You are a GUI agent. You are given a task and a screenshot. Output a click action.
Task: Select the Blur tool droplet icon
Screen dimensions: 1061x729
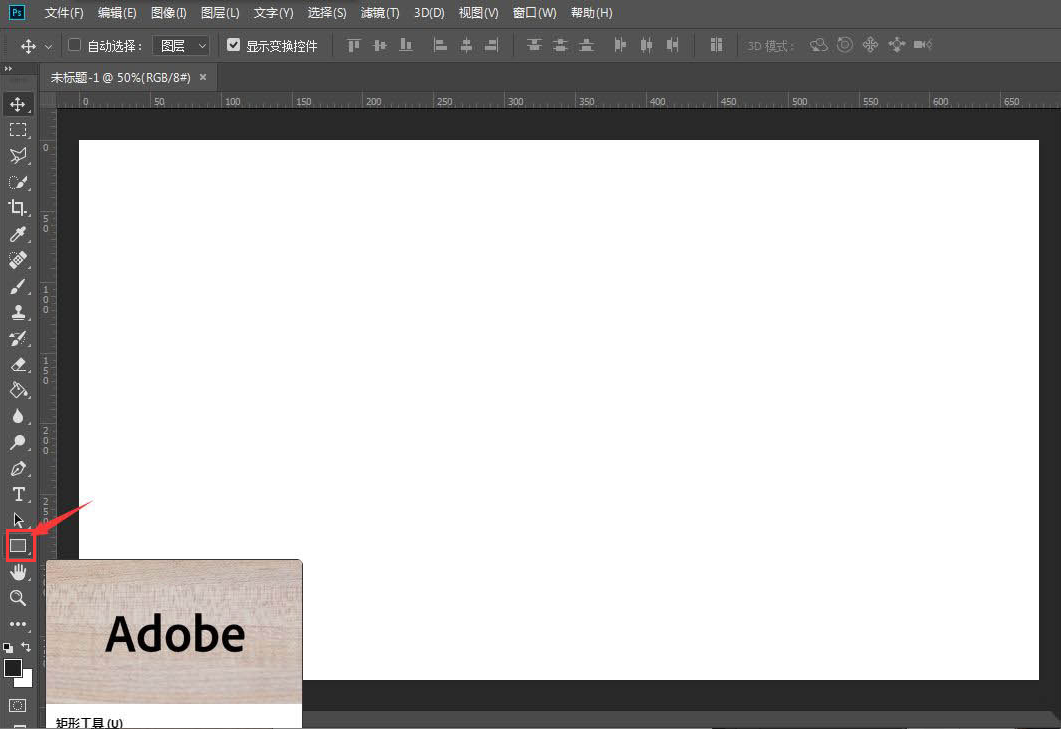pos(18,416)
